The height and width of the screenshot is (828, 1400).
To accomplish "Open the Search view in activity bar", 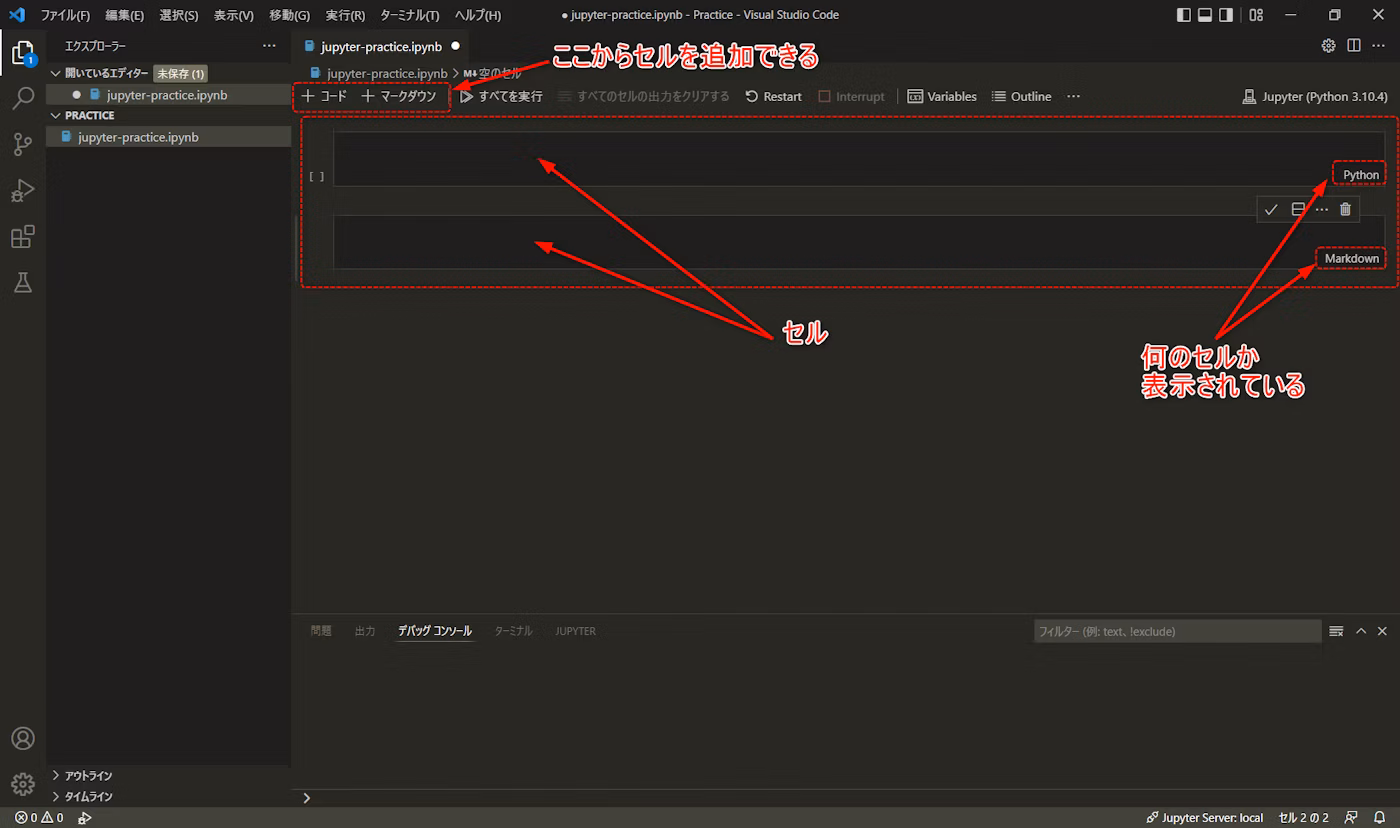I will point(22,98).
